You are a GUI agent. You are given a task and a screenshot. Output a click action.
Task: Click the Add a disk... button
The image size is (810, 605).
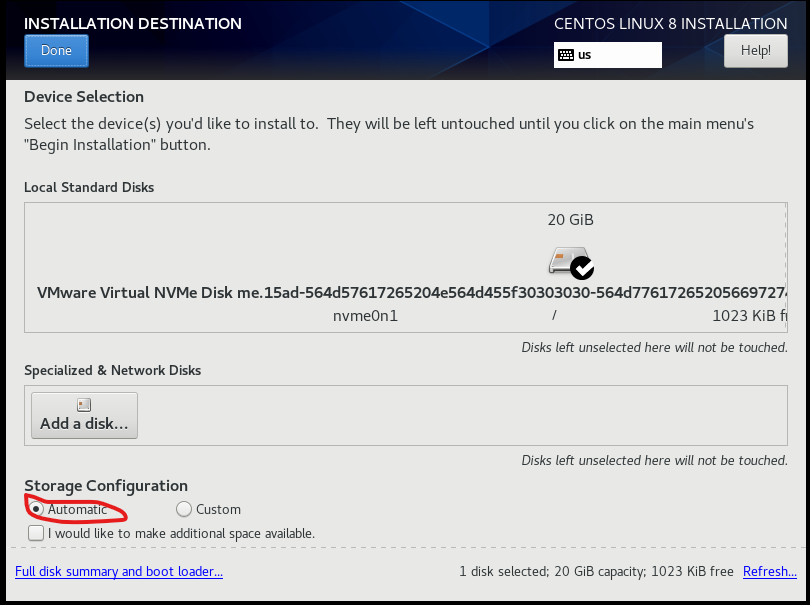84,415
